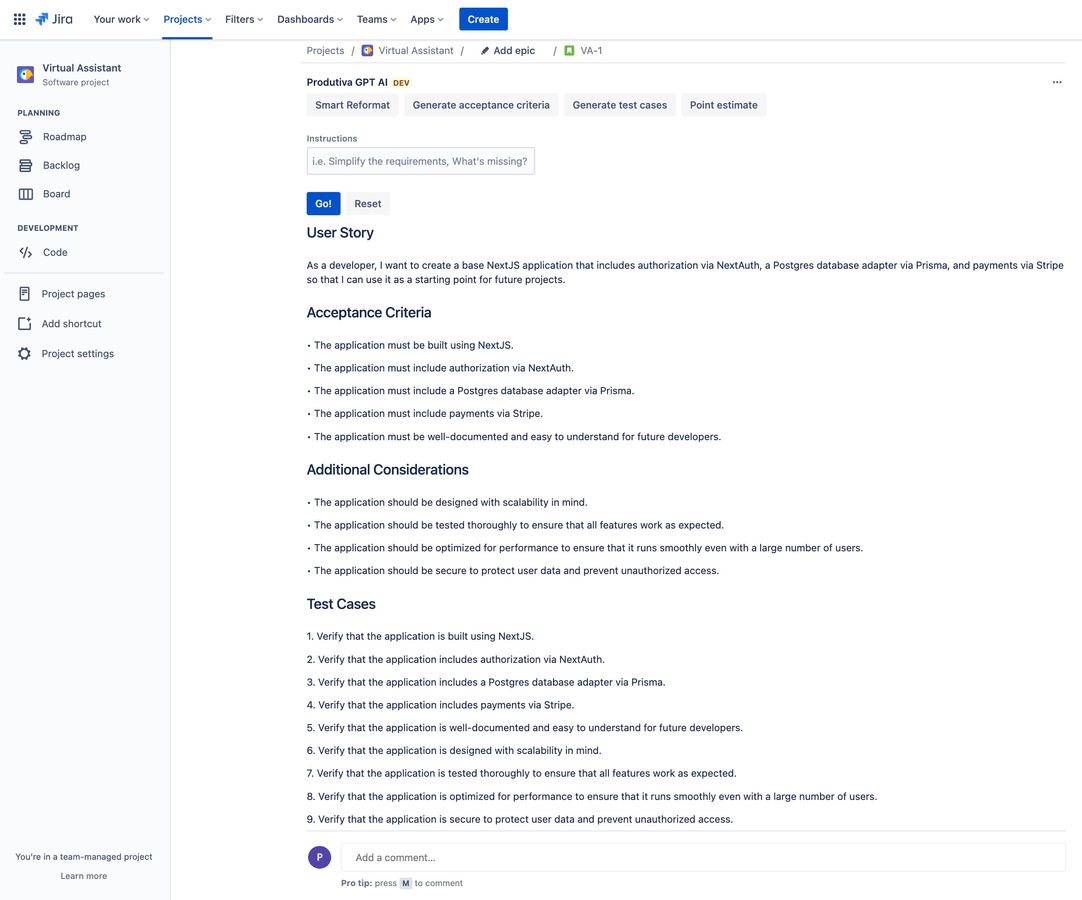Expand the Dashboards dropdown
This screenshot has height=900, width=1082.
coord(310,19)
